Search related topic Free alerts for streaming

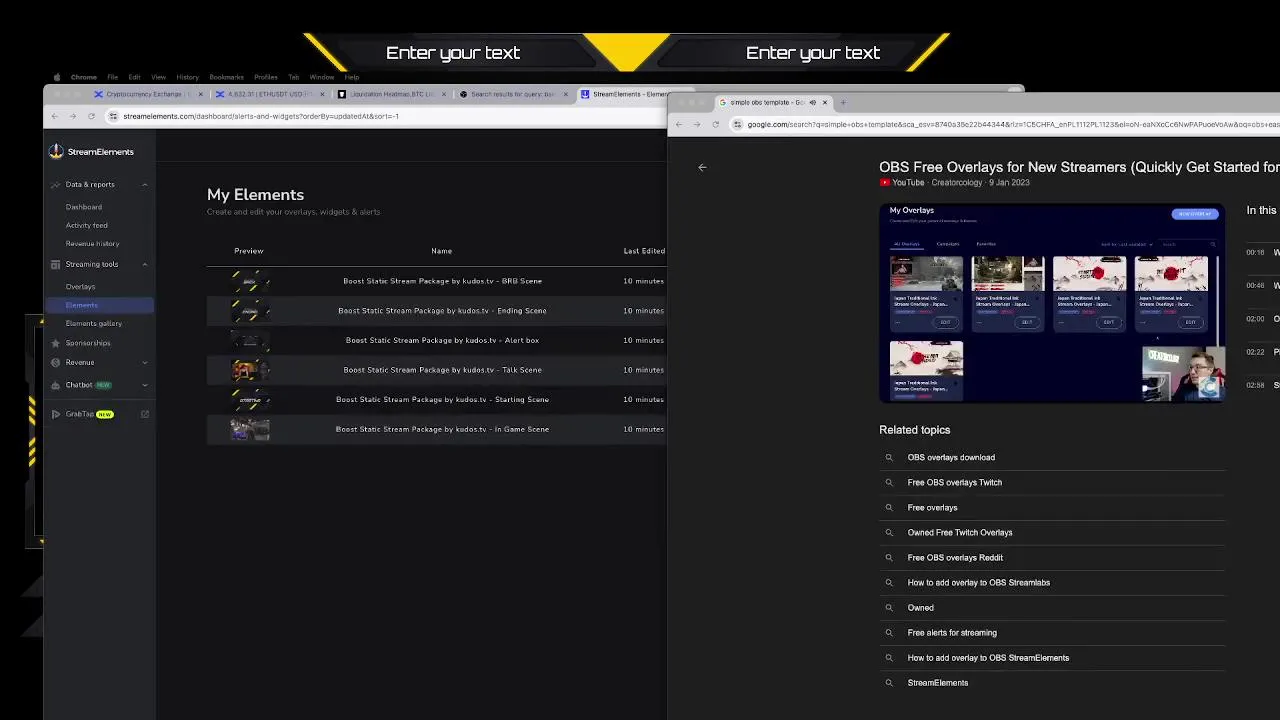coord(952,633)
